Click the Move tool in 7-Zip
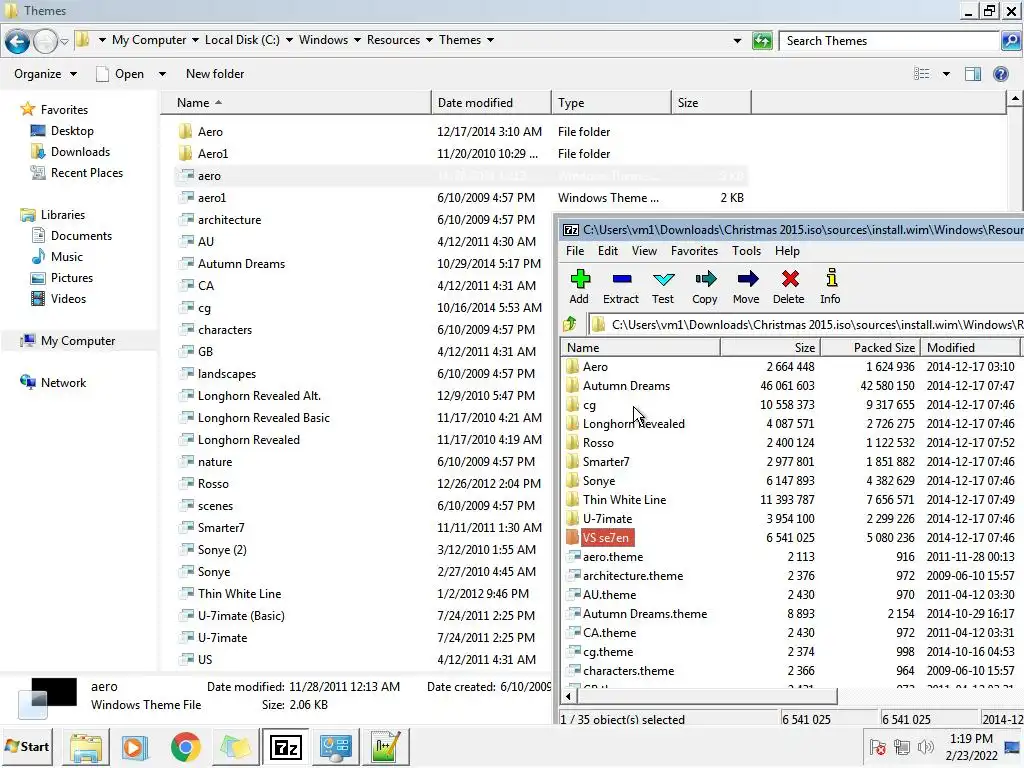This screenshot has height=768, width=1024. tap(746, 286)
